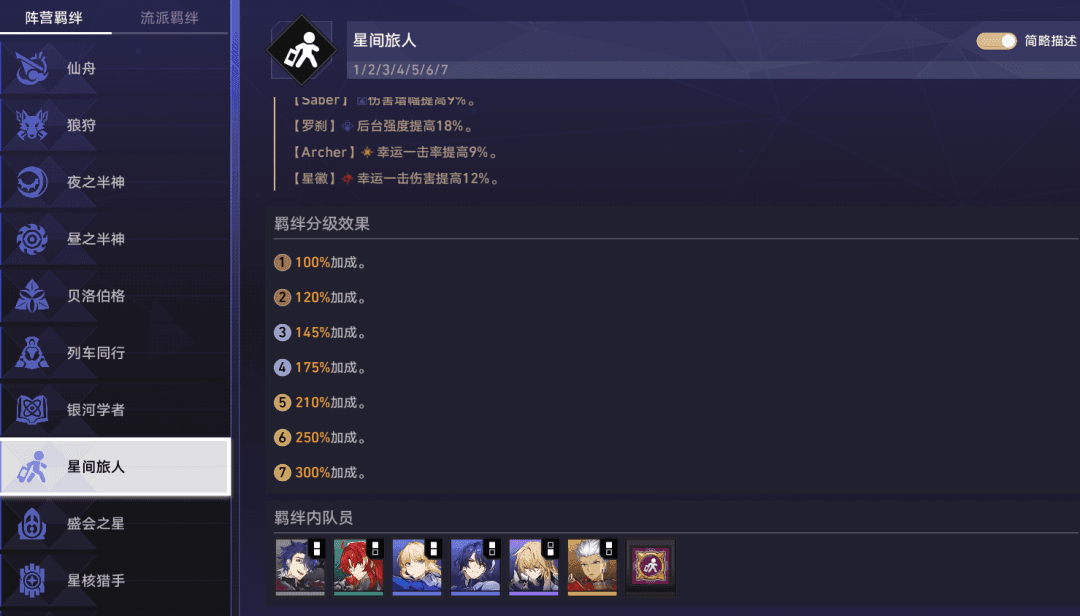Click the level 7 300%加成 tier row
Image resolution: width=1080 pixels, height=616 pixels.
pyautogui.click(x=320, y=473)
